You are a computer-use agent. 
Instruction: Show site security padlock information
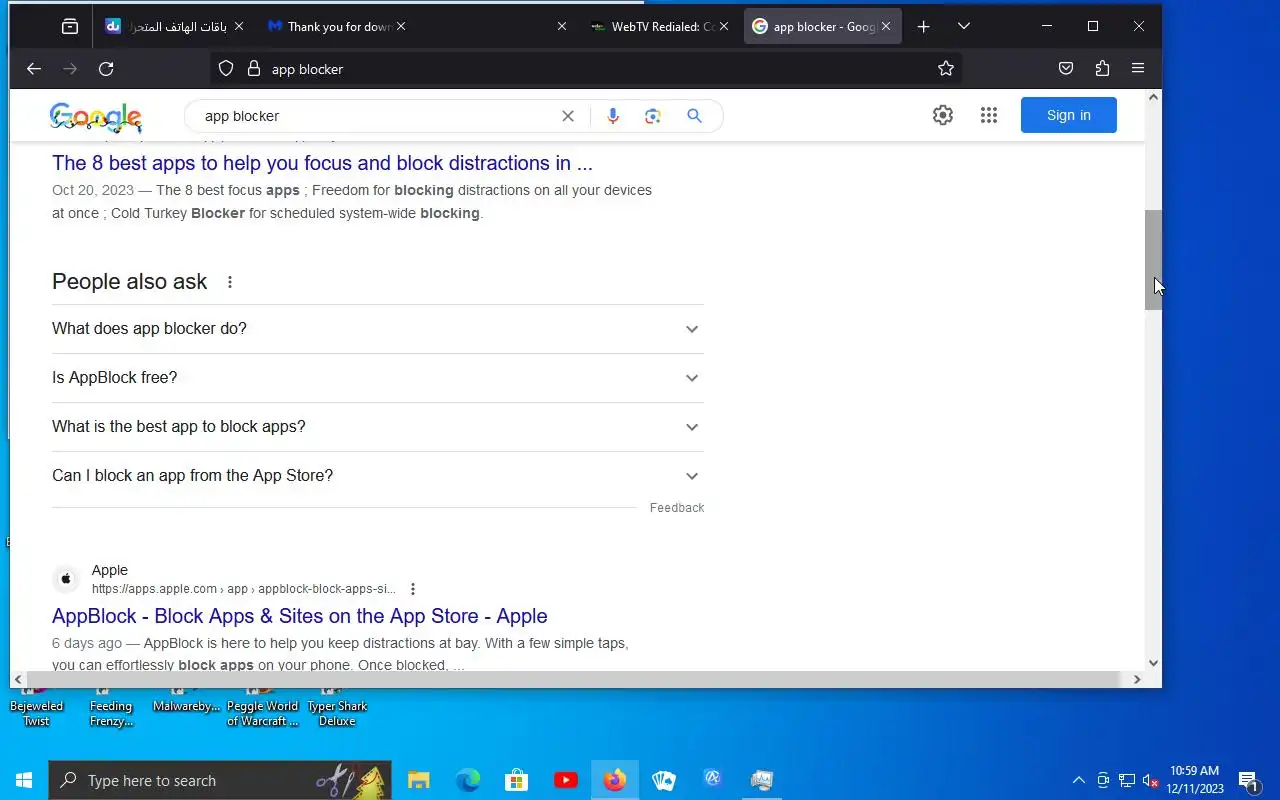click(x=253, y=69)
